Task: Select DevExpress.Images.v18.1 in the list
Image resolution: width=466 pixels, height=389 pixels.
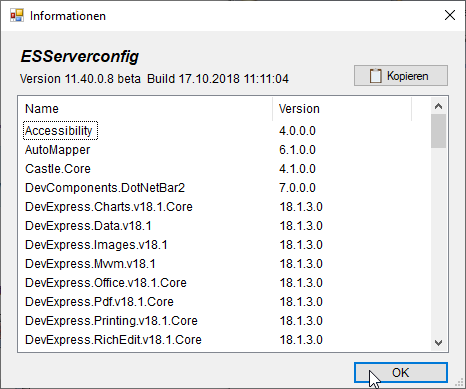Action: pos(96,245)
